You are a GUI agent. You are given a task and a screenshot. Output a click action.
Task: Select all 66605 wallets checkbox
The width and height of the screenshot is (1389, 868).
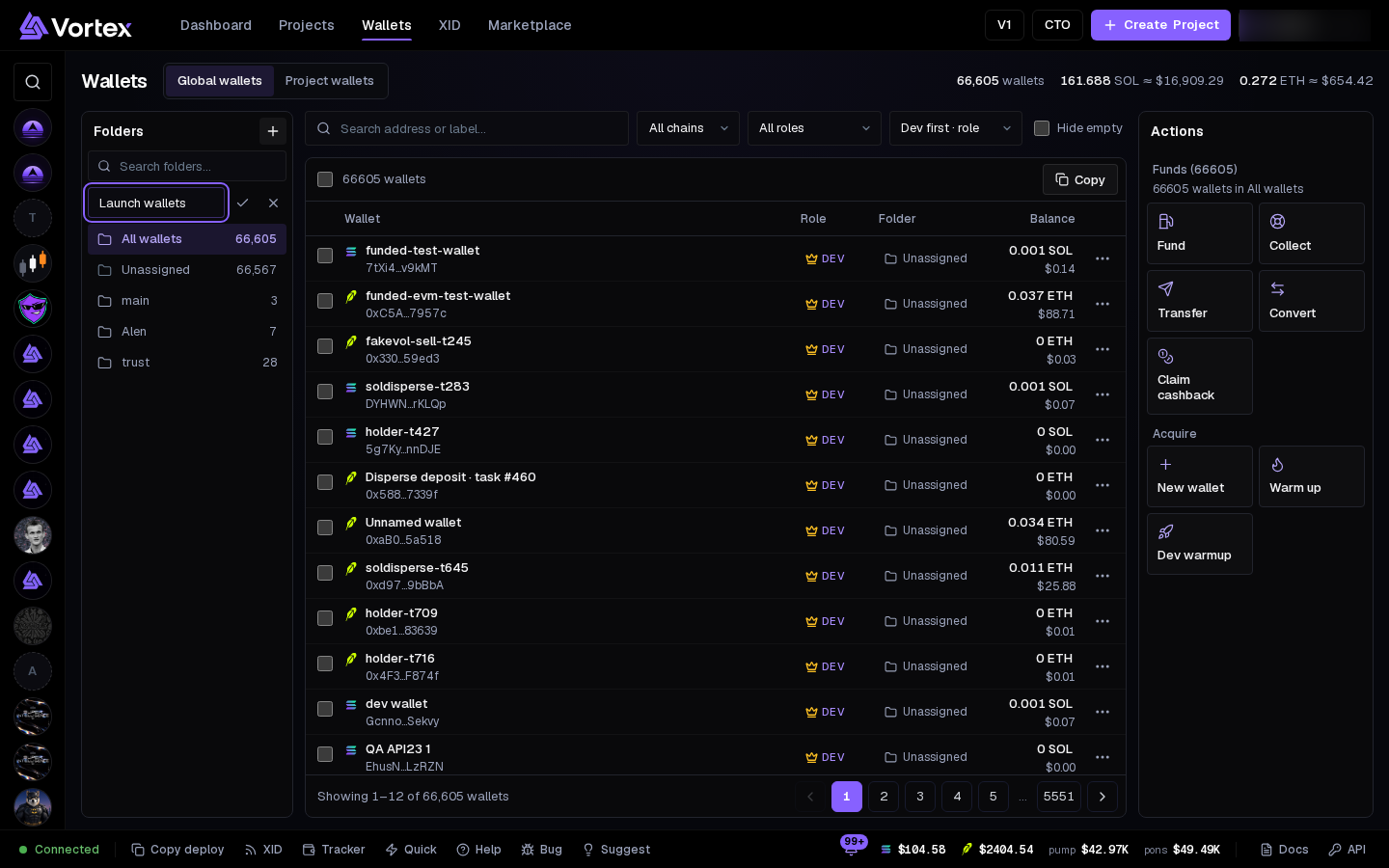point(325,179)
